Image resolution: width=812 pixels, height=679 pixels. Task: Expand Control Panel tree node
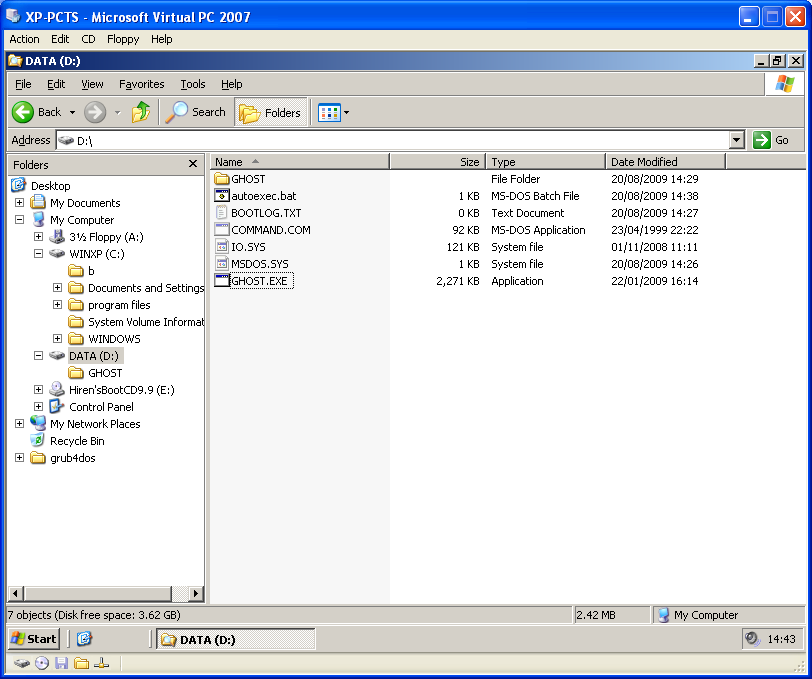[x=38, y=407]
